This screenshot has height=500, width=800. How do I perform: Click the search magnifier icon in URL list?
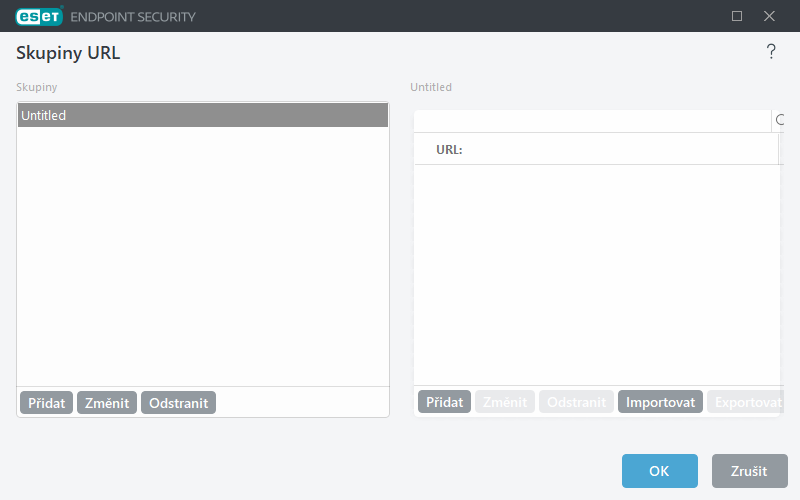(x=779, y=120)
